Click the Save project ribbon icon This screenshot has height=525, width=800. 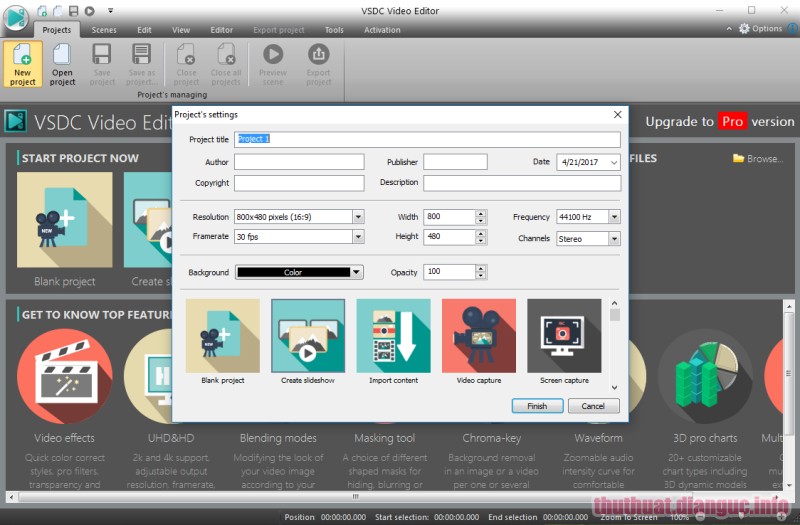point(102,64)
